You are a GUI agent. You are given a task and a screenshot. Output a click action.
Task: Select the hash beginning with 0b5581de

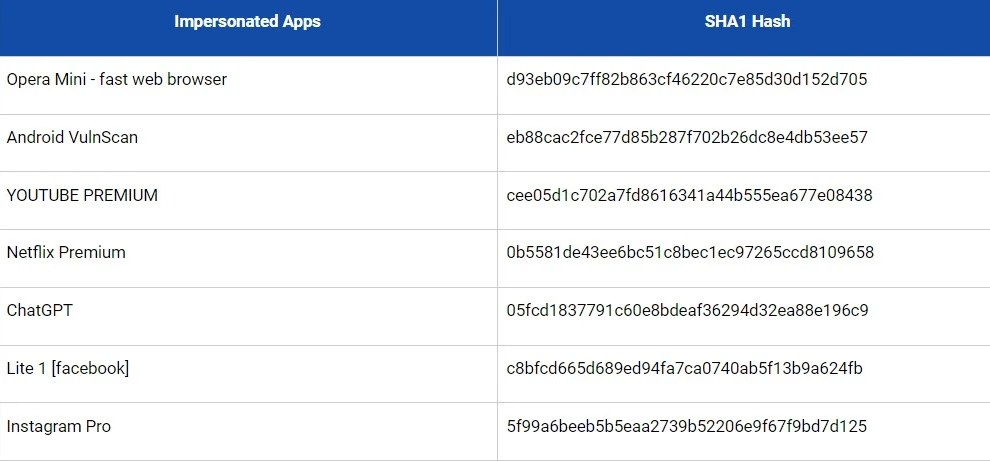(690, 252)
